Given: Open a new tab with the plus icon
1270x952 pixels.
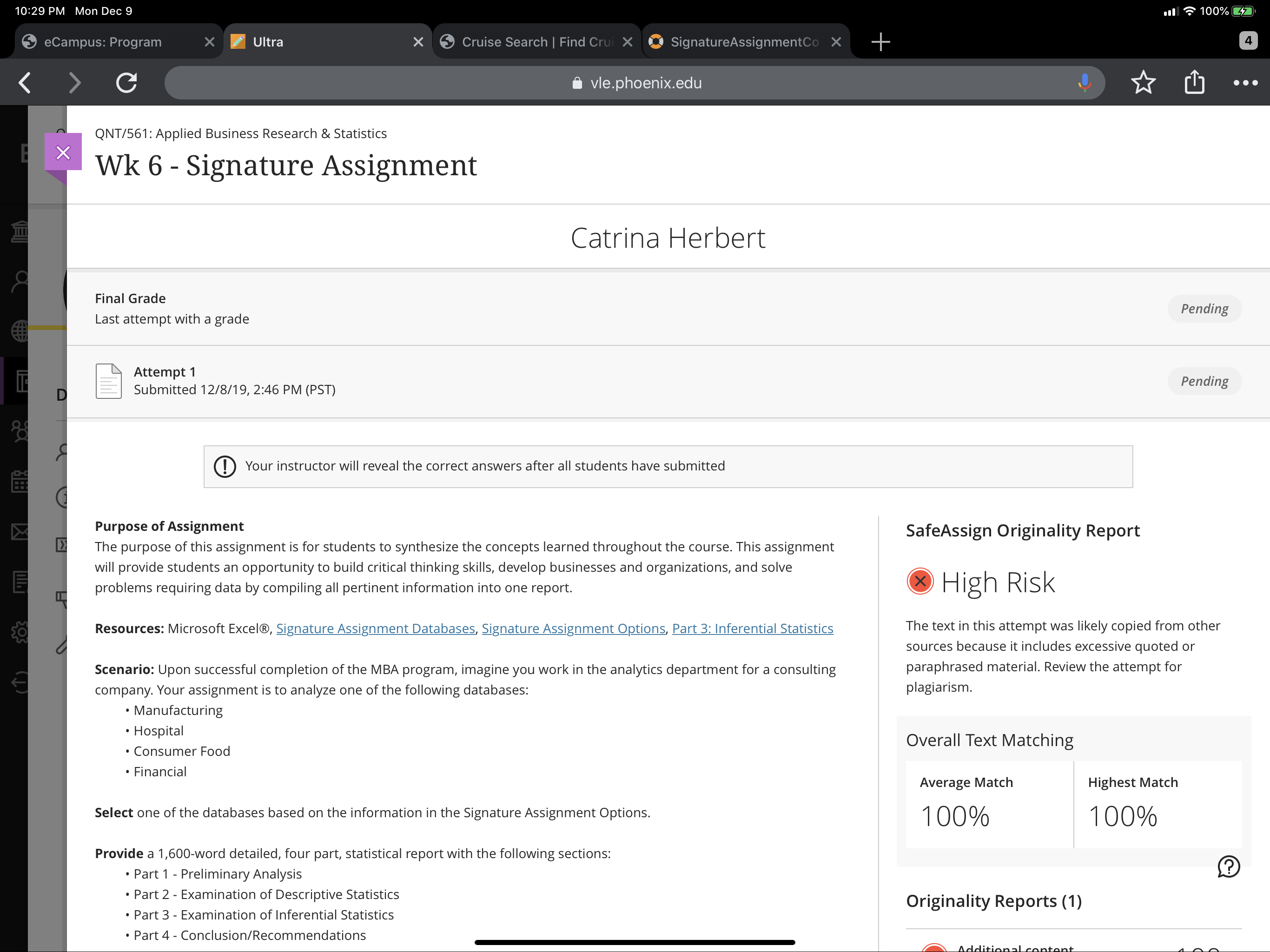Looking at the screenshot, I should pos(880,42).
